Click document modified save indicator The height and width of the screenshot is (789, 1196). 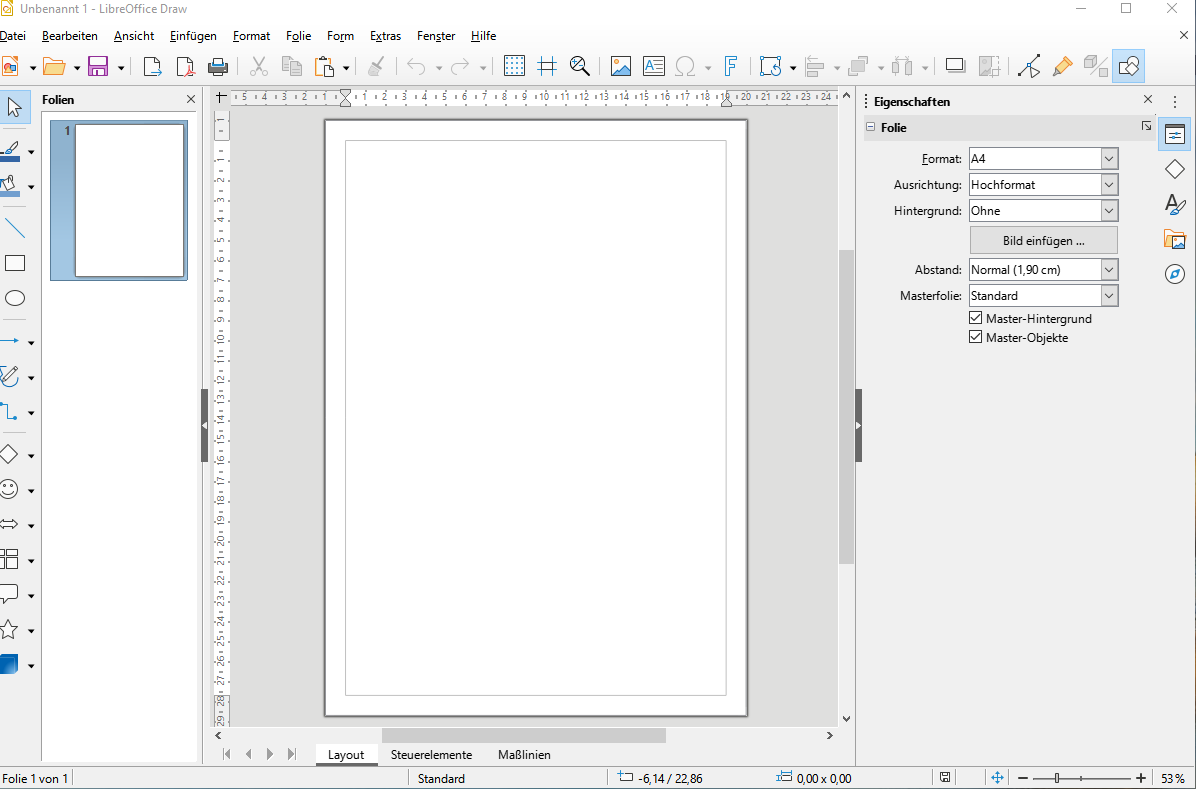[945, 778]
